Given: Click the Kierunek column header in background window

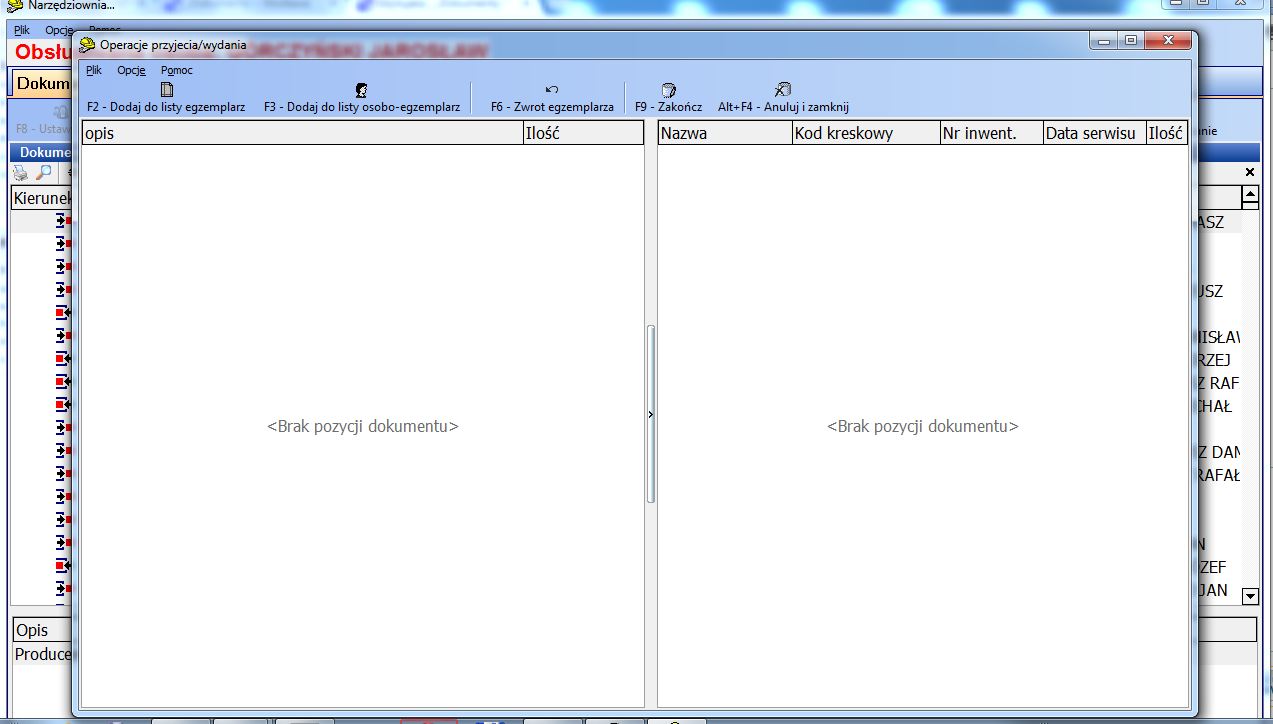Looking at the screenshot, I should pyautogui.click(x=41, y=198).
